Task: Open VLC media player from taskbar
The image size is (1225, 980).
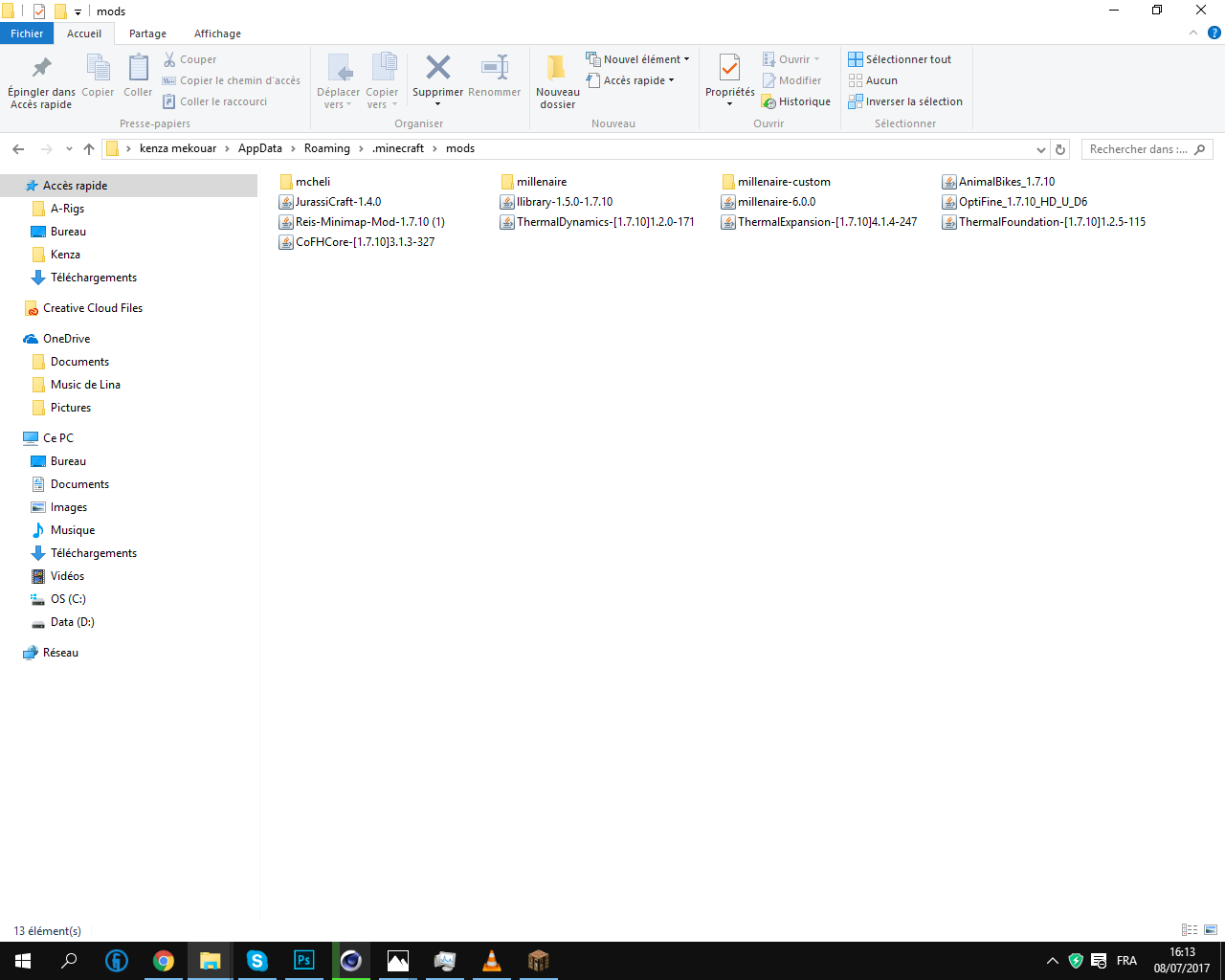Action: coord(492,961)
